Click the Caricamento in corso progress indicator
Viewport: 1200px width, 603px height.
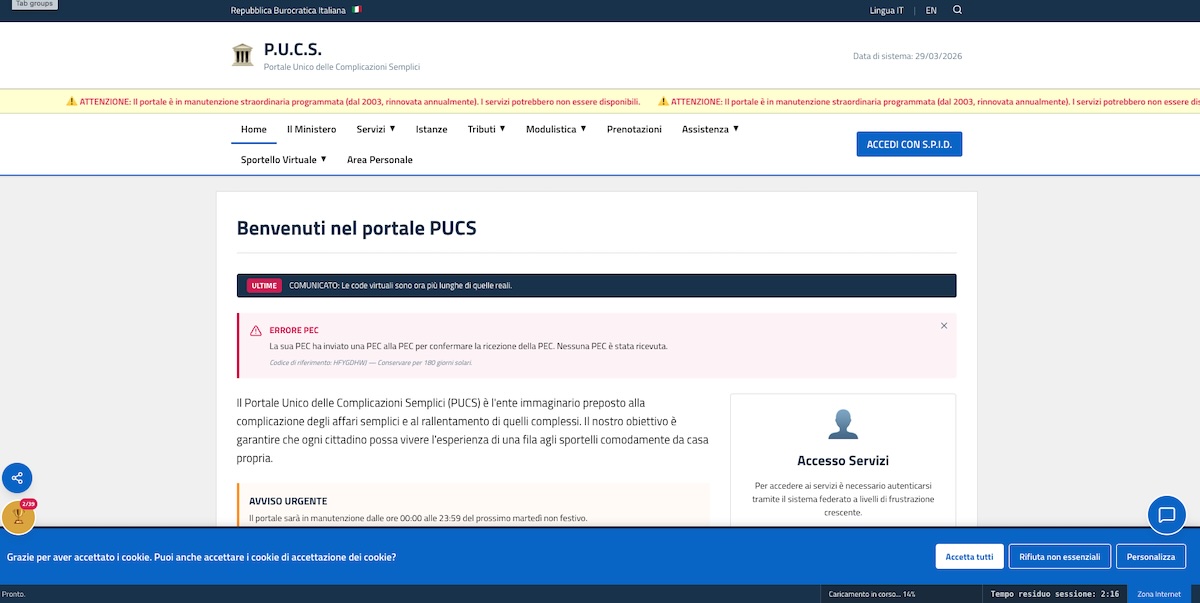pyautogui.click(x=871, y=594)
